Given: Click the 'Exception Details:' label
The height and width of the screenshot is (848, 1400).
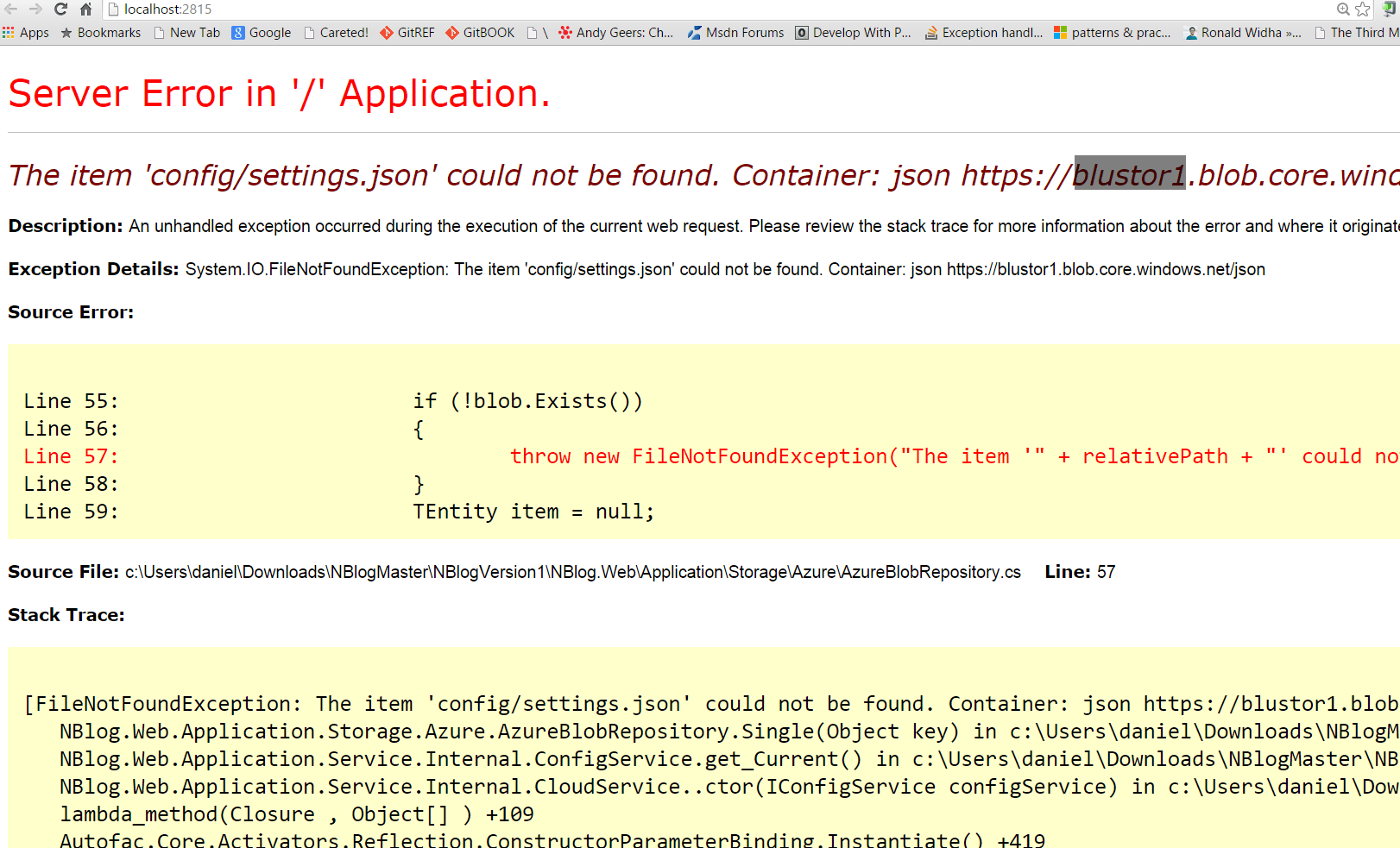Looking at the screenshot, I should pyautogui.click(x=93, y=269).
